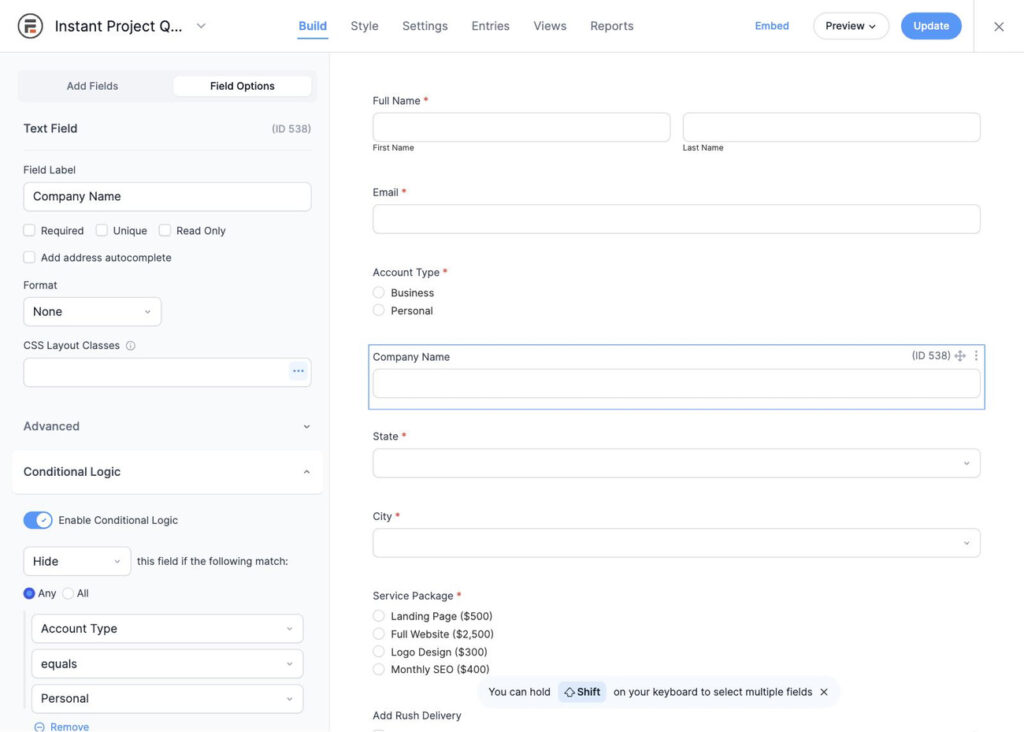
Task: Select Full Website ($2,500) option
Action: 379,633
